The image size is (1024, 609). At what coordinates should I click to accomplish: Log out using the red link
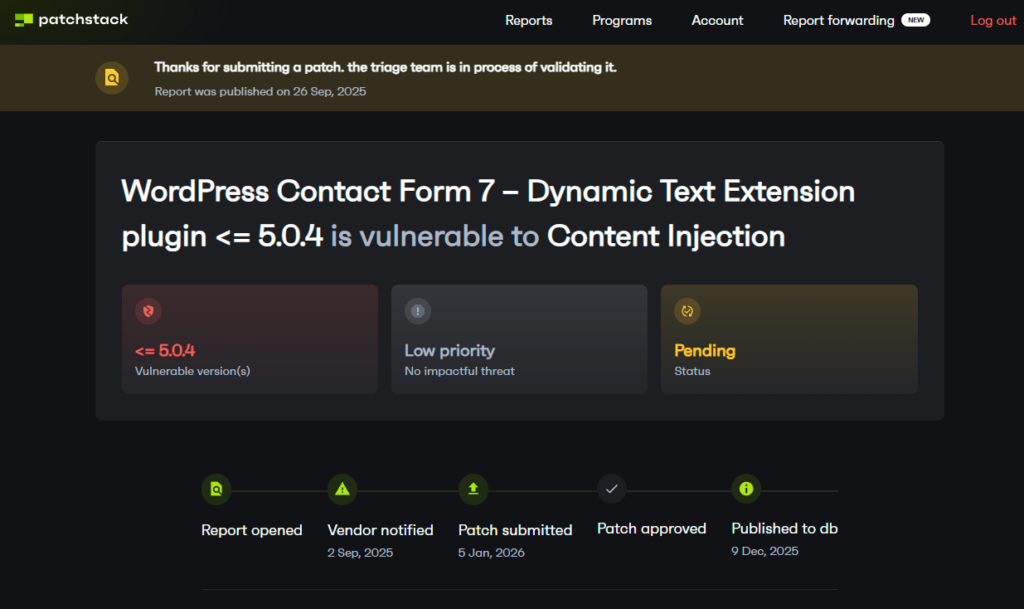[x=993, y=20]
